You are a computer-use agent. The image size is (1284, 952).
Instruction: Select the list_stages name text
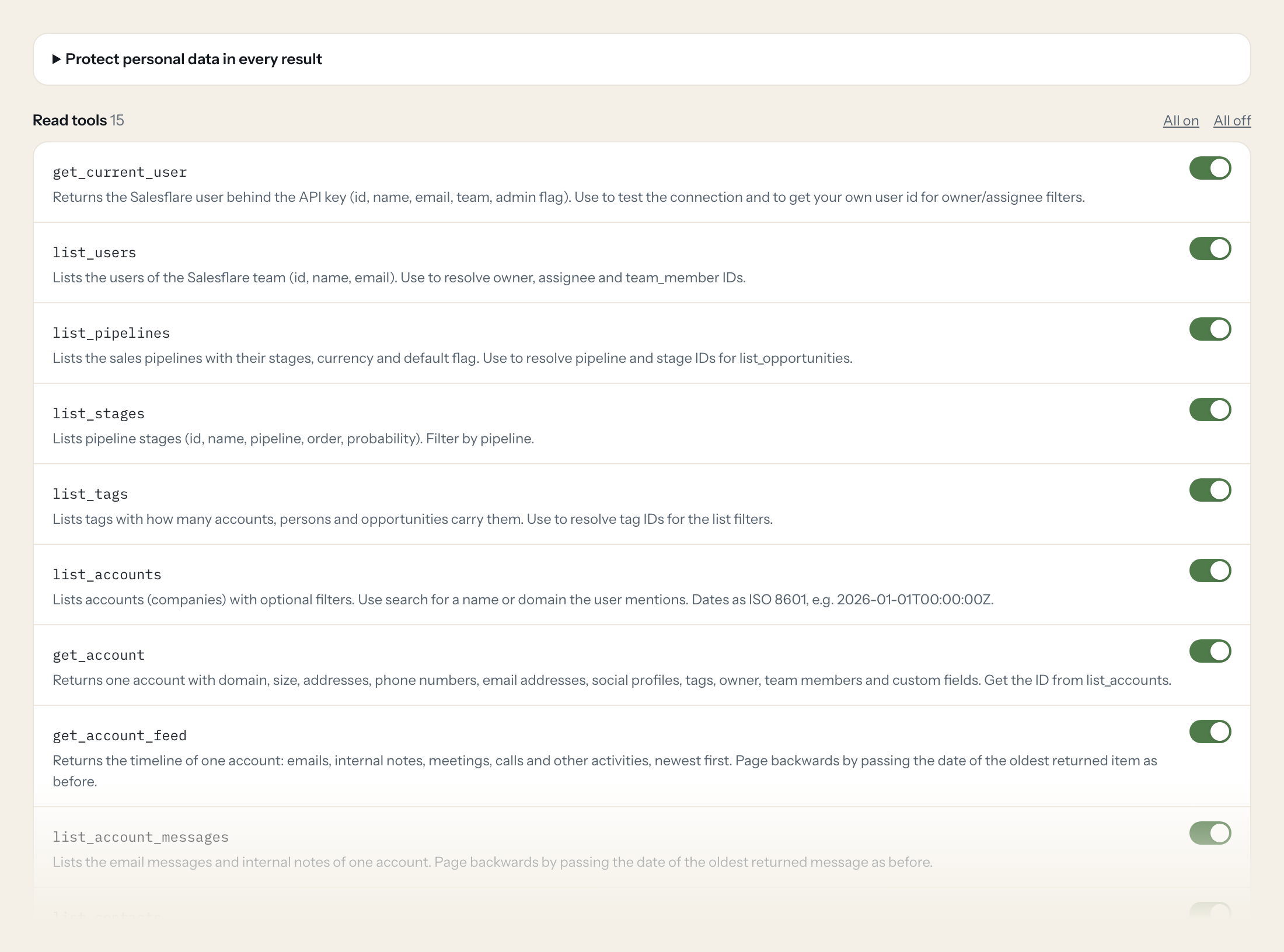[99, 414]
